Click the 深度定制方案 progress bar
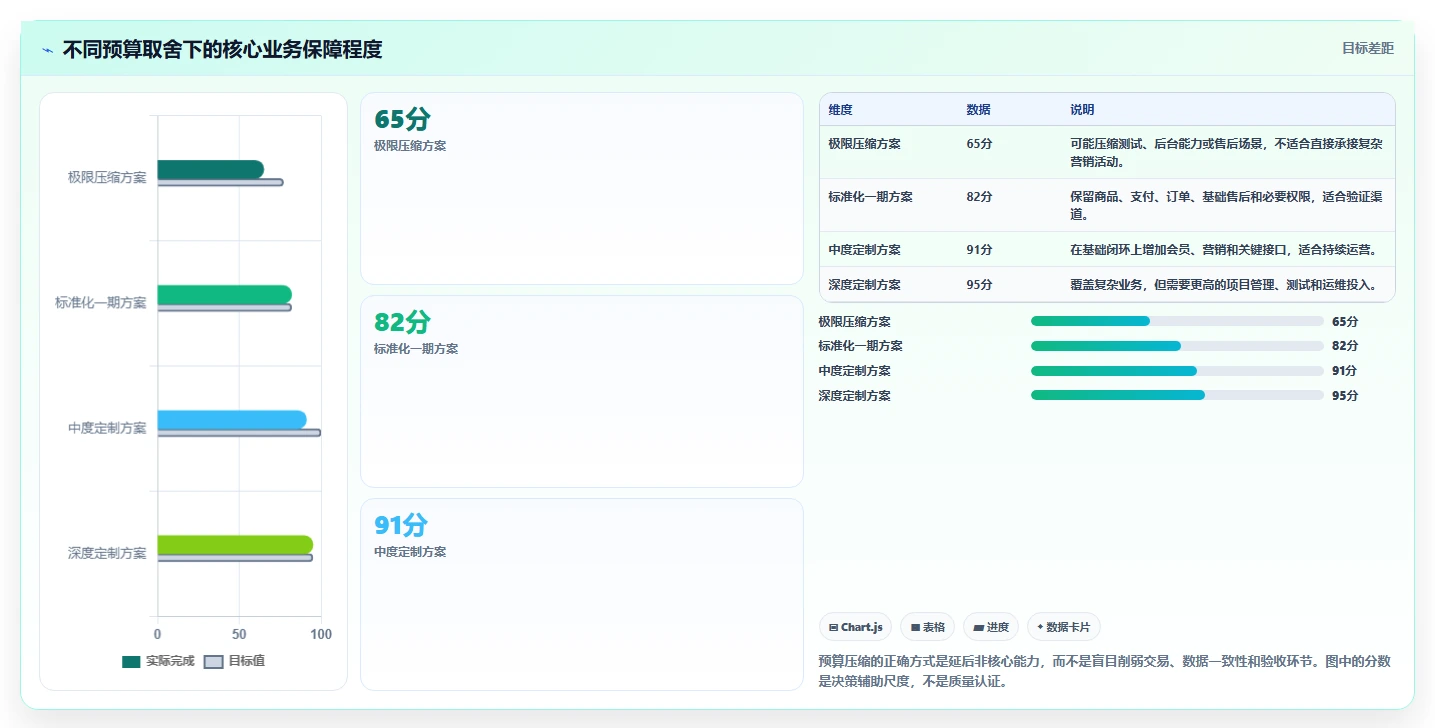1435x728 pixels. click(1177, 395)
